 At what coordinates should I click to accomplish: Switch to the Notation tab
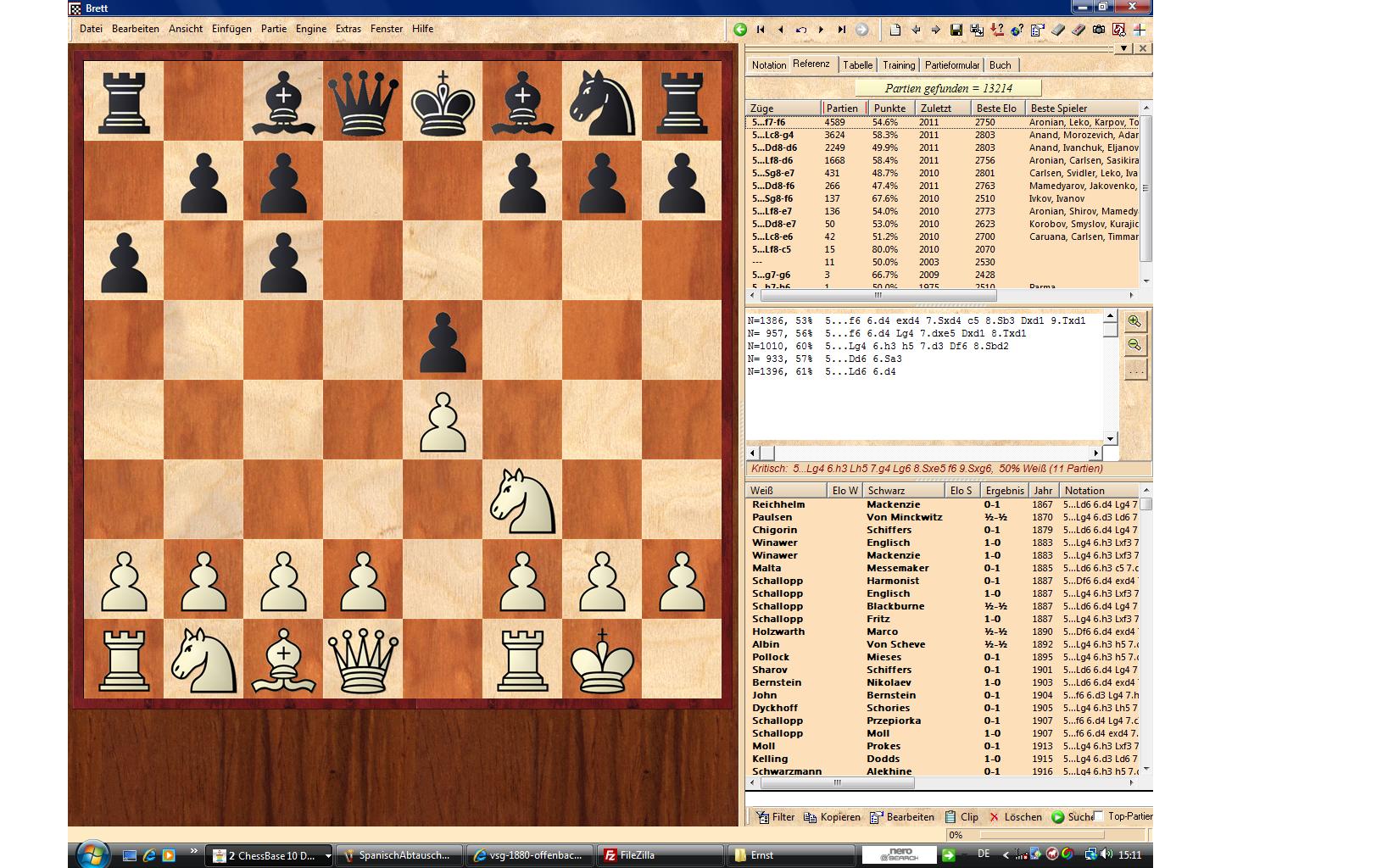coord(768,65)
